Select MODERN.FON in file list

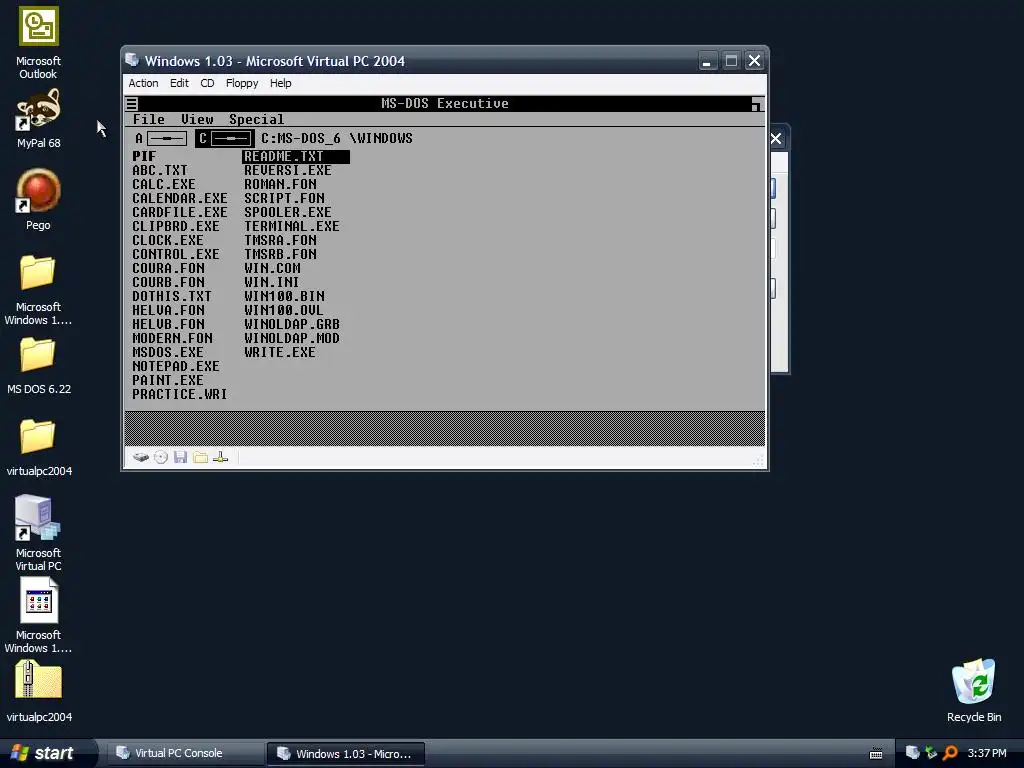(172, 338)
